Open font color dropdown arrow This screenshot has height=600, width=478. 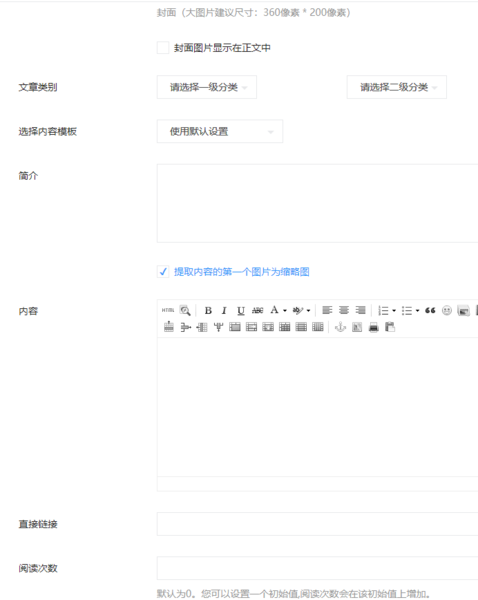click(x=285, y=311)
